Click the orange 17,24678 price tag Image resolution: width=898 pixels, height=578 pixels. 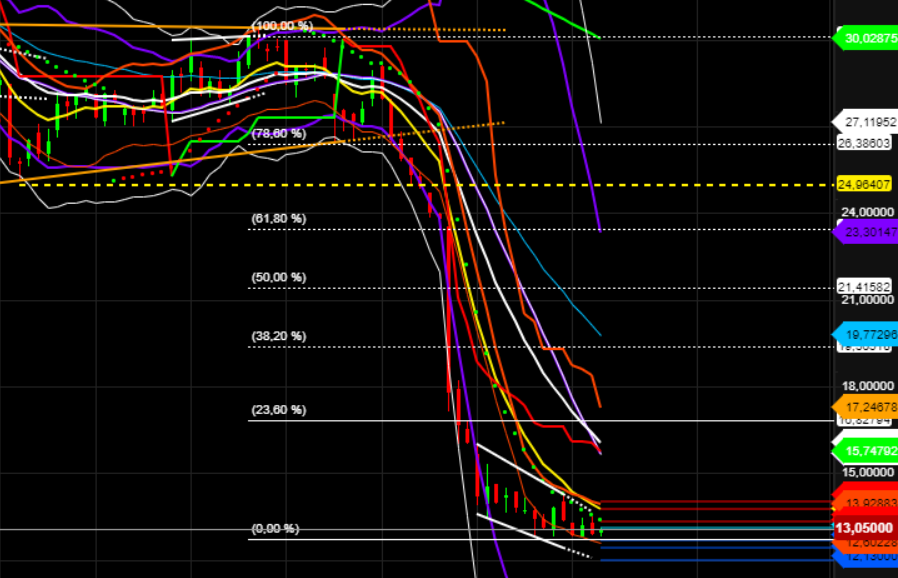point(867,407)
